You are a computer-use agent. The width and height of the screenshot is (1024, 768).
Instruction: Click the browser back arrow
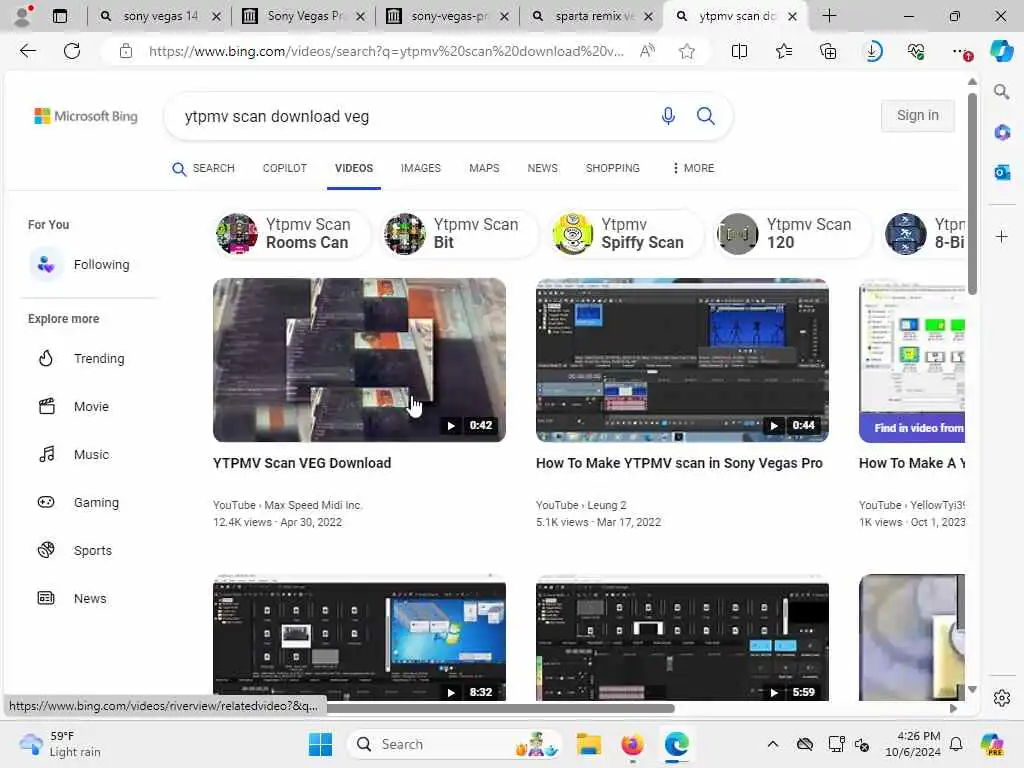click(27, 51)
